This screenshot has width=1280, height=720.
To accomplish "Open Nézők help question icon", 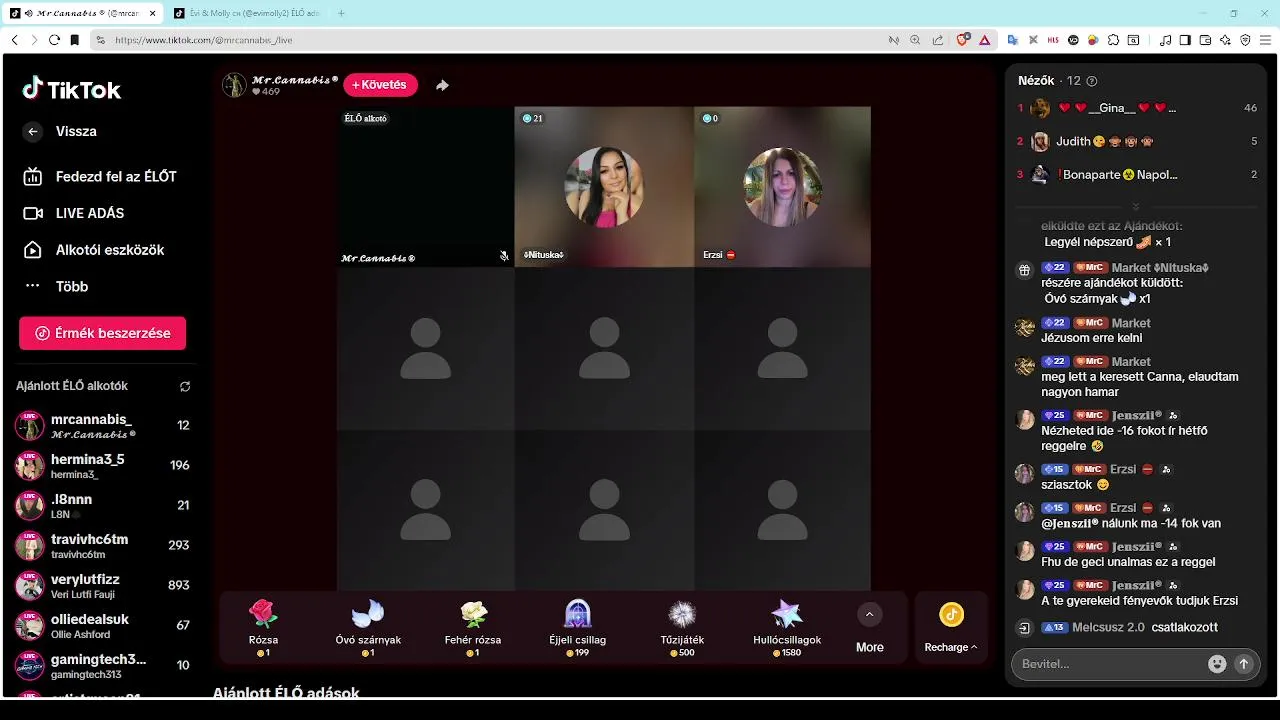I will 1092,81.
